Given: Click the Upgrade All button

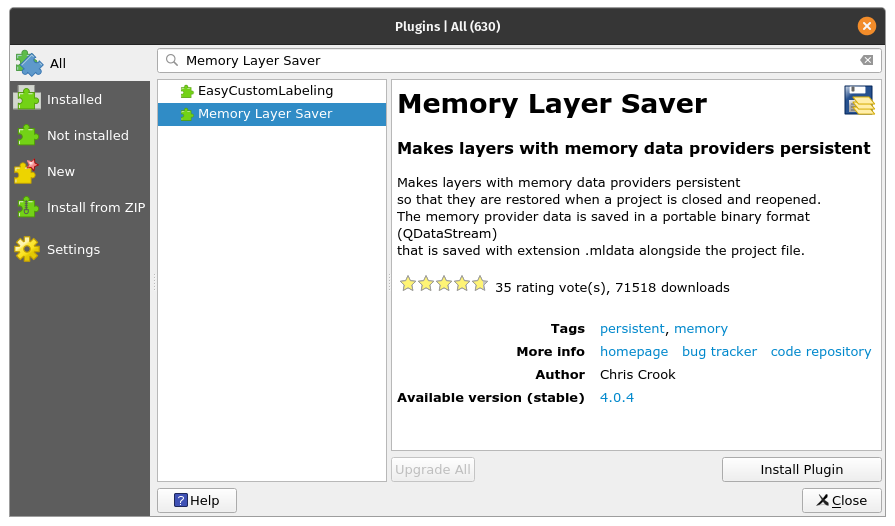Looking at the screenshot, I should pyautogui.click(x=433, y=470).
